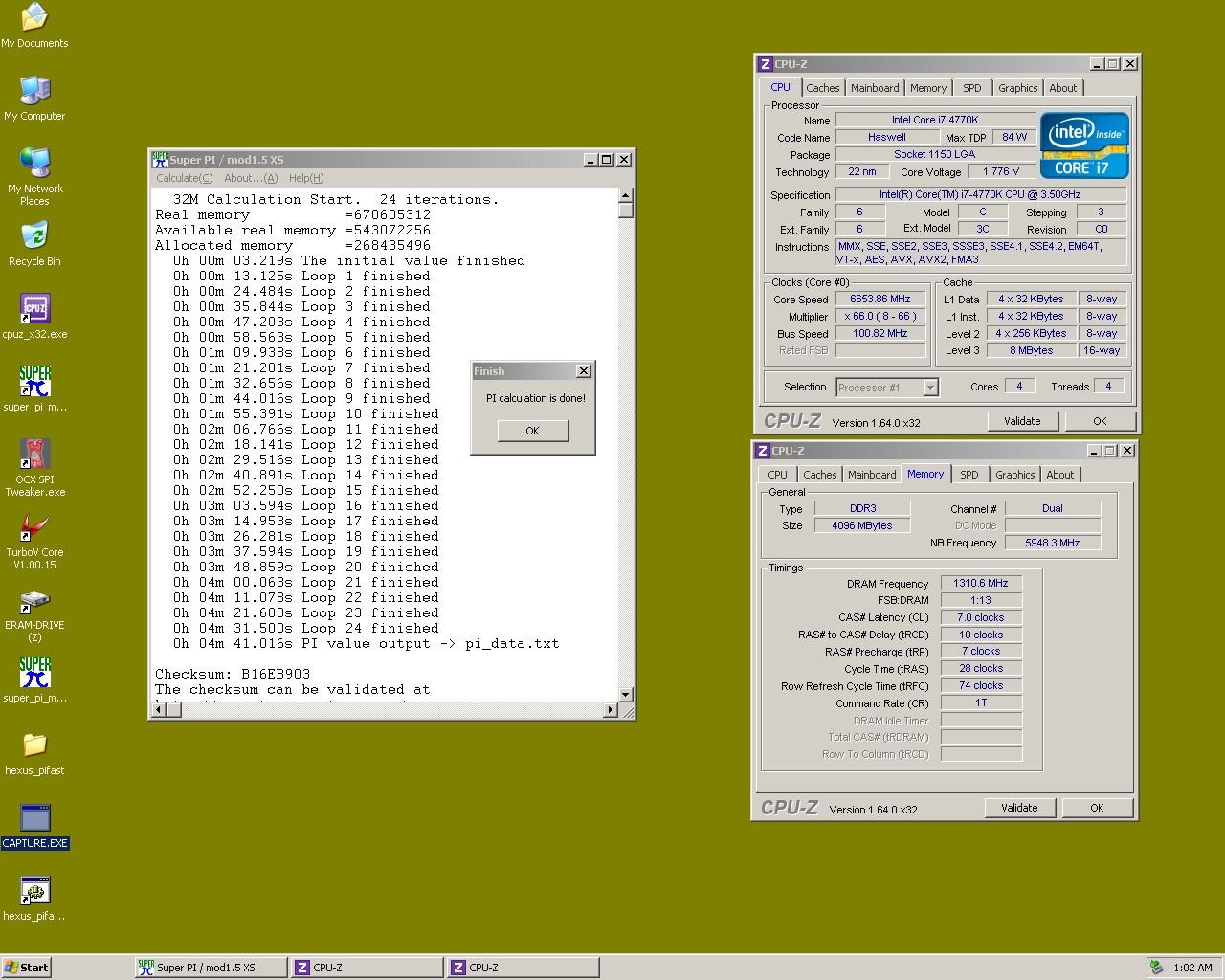The image size is (1225, 980).
Task: Click the Command Rate 1T value
Action: (x=981, y=702)
